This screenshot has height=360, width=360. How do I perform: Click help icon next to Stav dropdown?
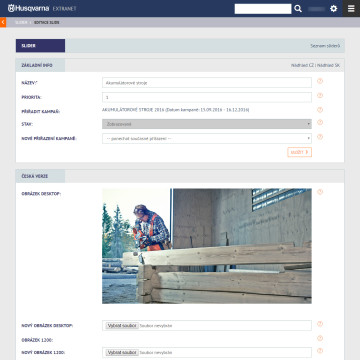320,123
